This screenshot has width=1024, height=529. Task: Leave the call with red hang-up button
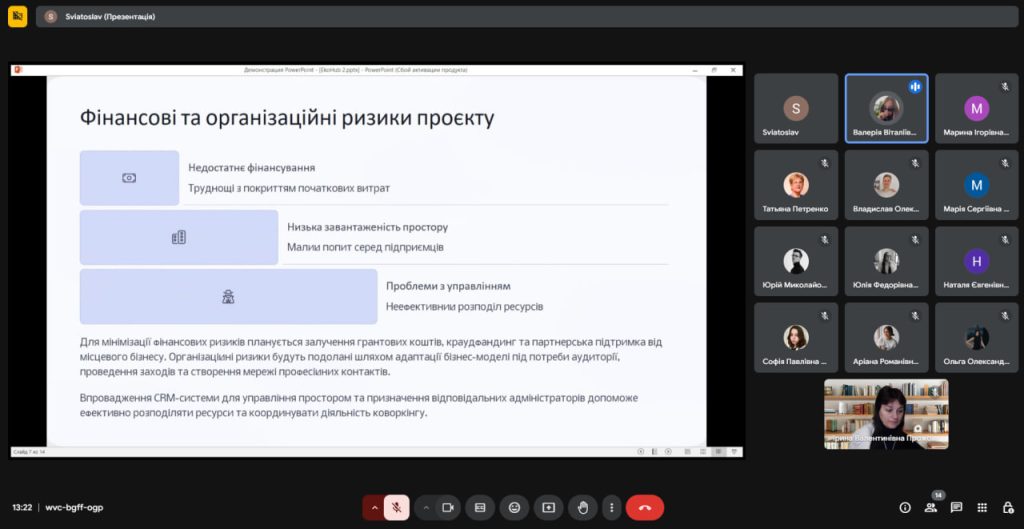(645, 507)
